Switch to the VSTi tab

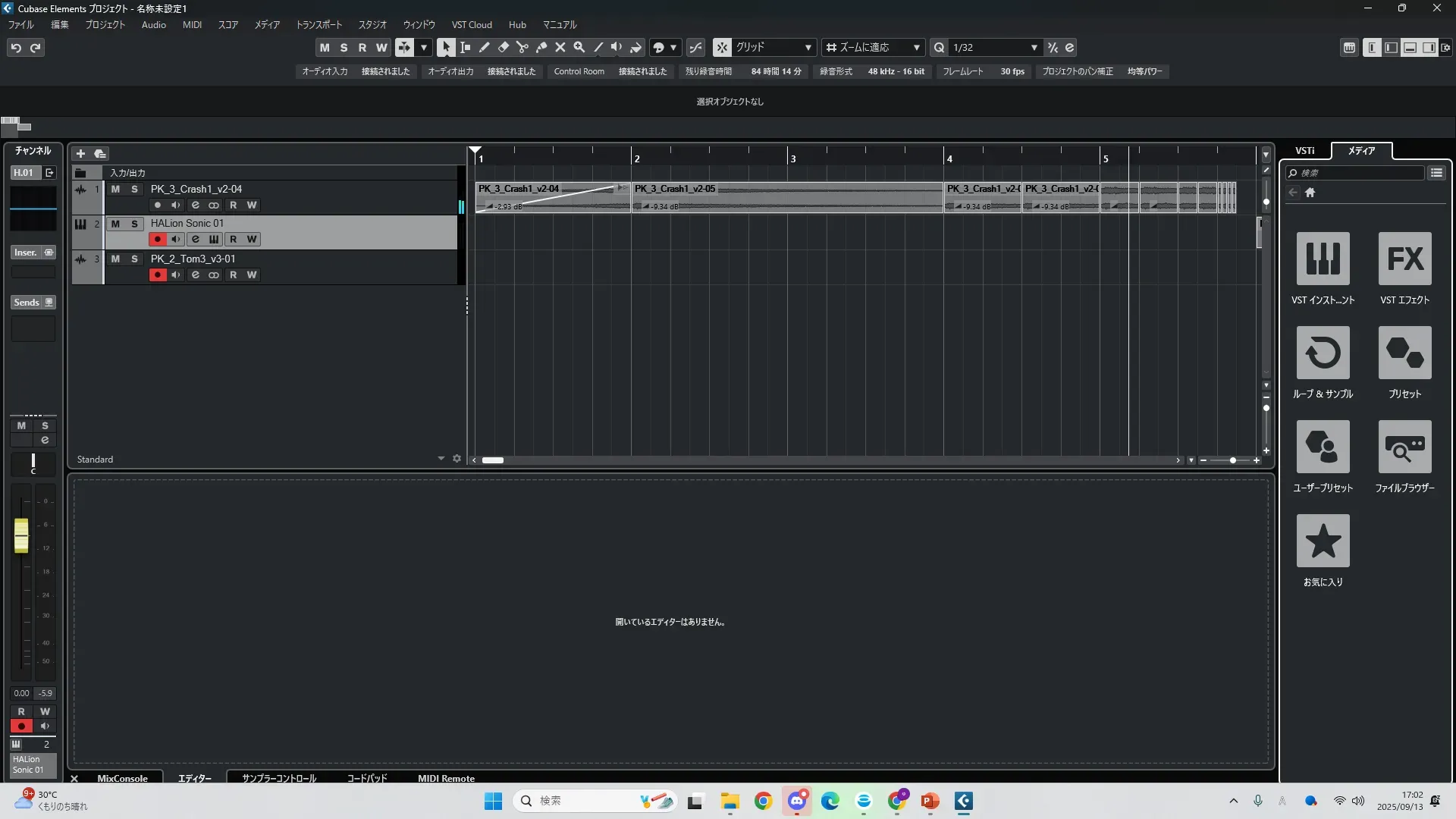tap(1304, 150)
